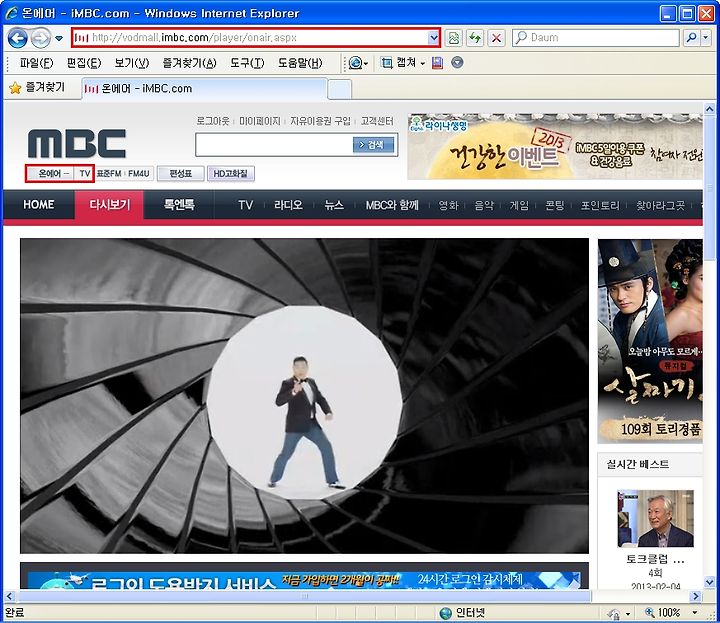
Task: Click 콘팅 in the navigation bar
Action: pos(555,205)
